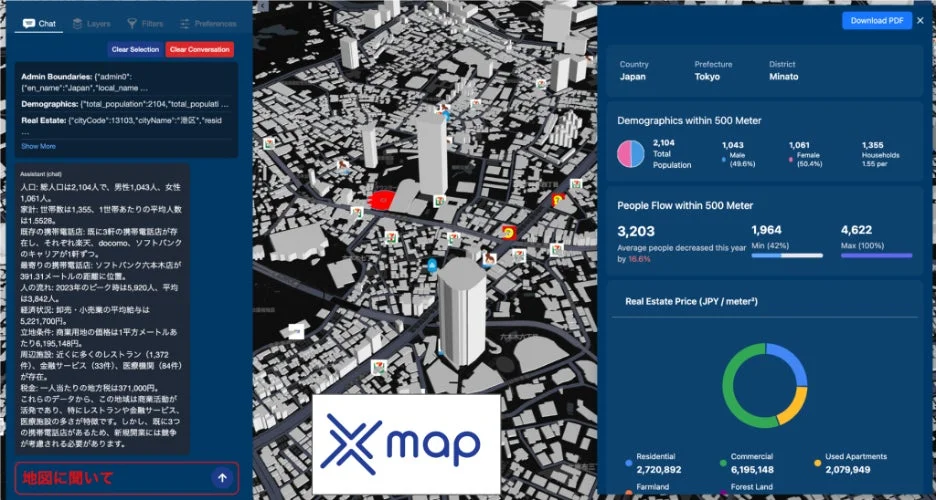Open the Preferences tab
936x500 pixels.
pos(207,23)
